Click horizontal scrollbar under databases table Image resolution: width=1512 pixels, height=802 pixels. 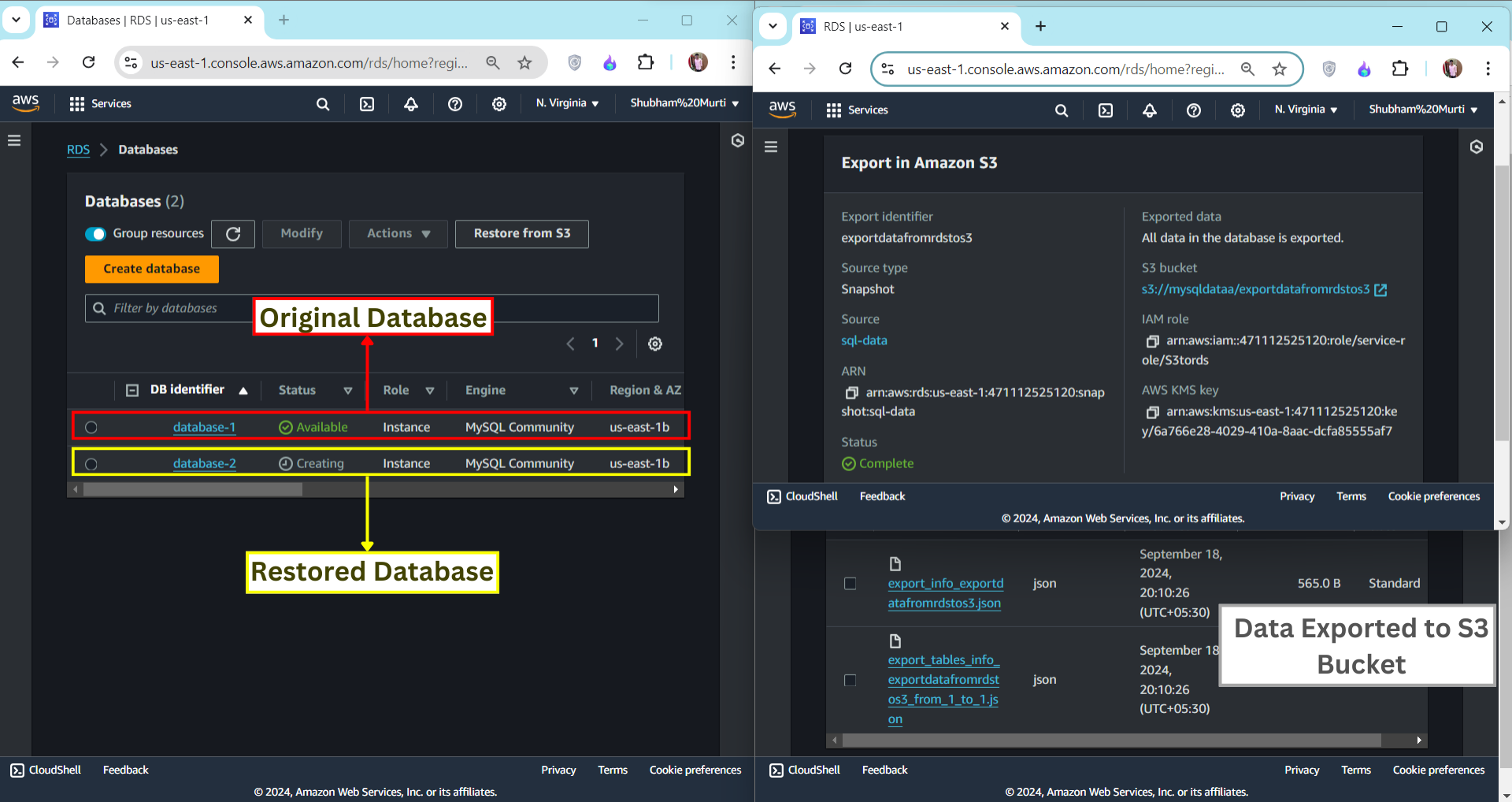tap(193, 489)
